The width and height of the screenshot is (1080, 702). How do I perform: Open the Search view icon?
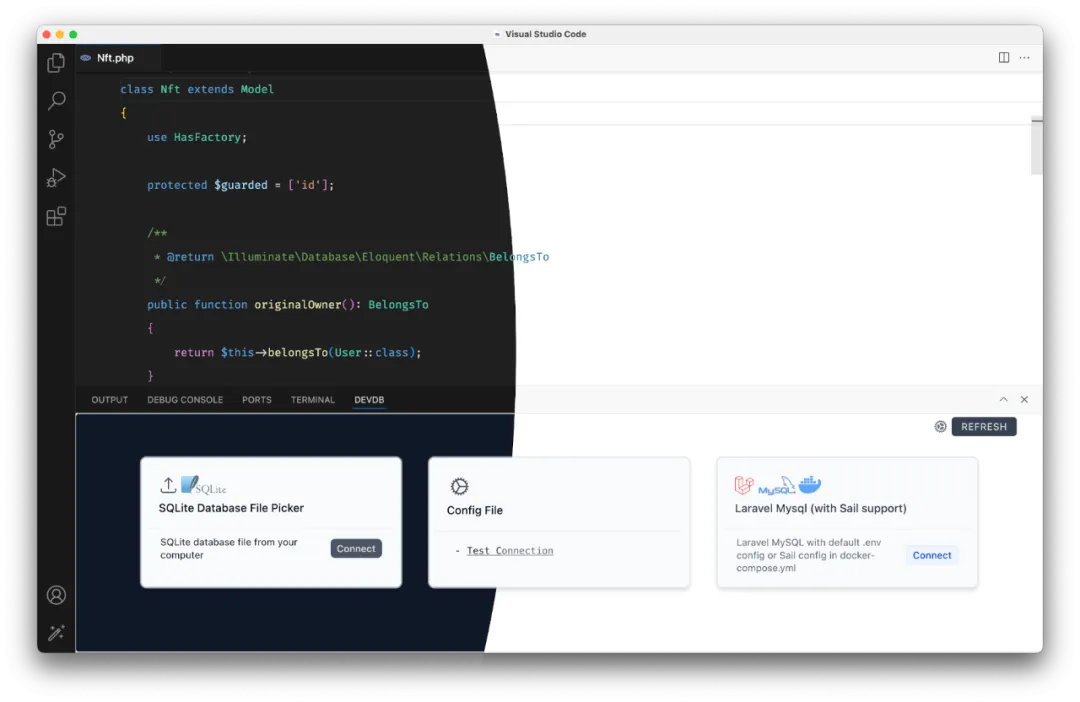click(56, 101)
